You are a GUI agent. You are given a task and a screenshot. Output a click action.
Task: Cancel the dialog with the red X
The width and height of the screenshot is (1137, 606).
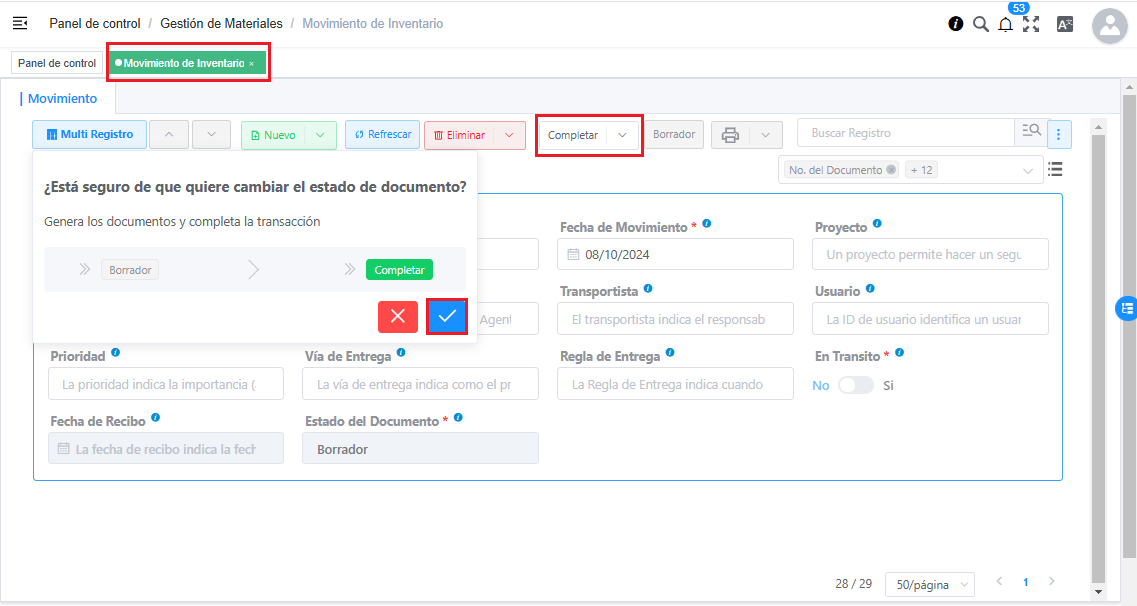click(x=397, y=316)
